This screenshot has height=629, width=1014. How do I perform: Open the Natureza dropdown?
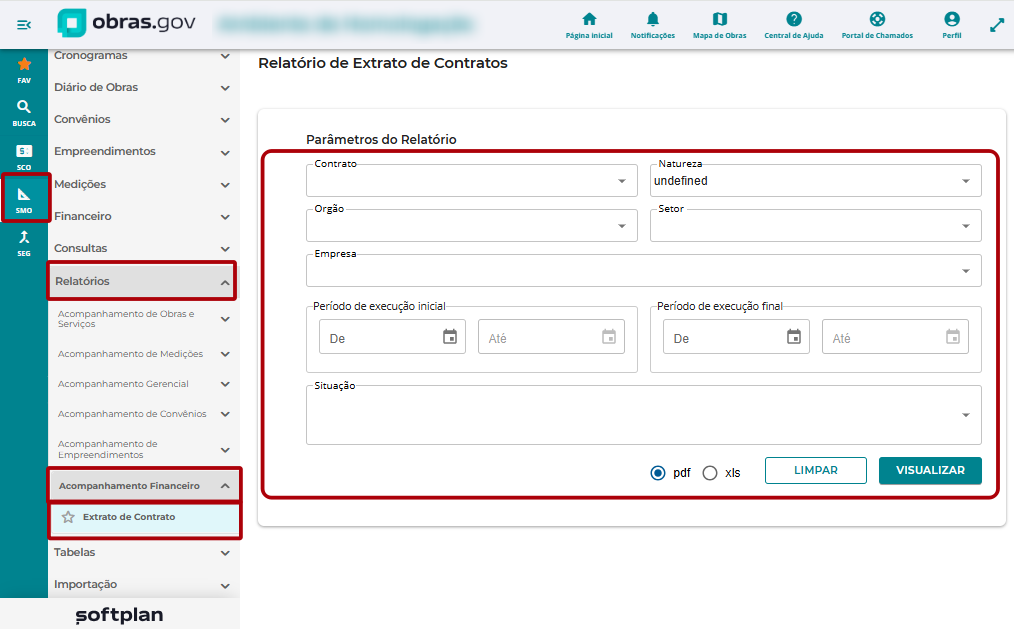[815, 180]
